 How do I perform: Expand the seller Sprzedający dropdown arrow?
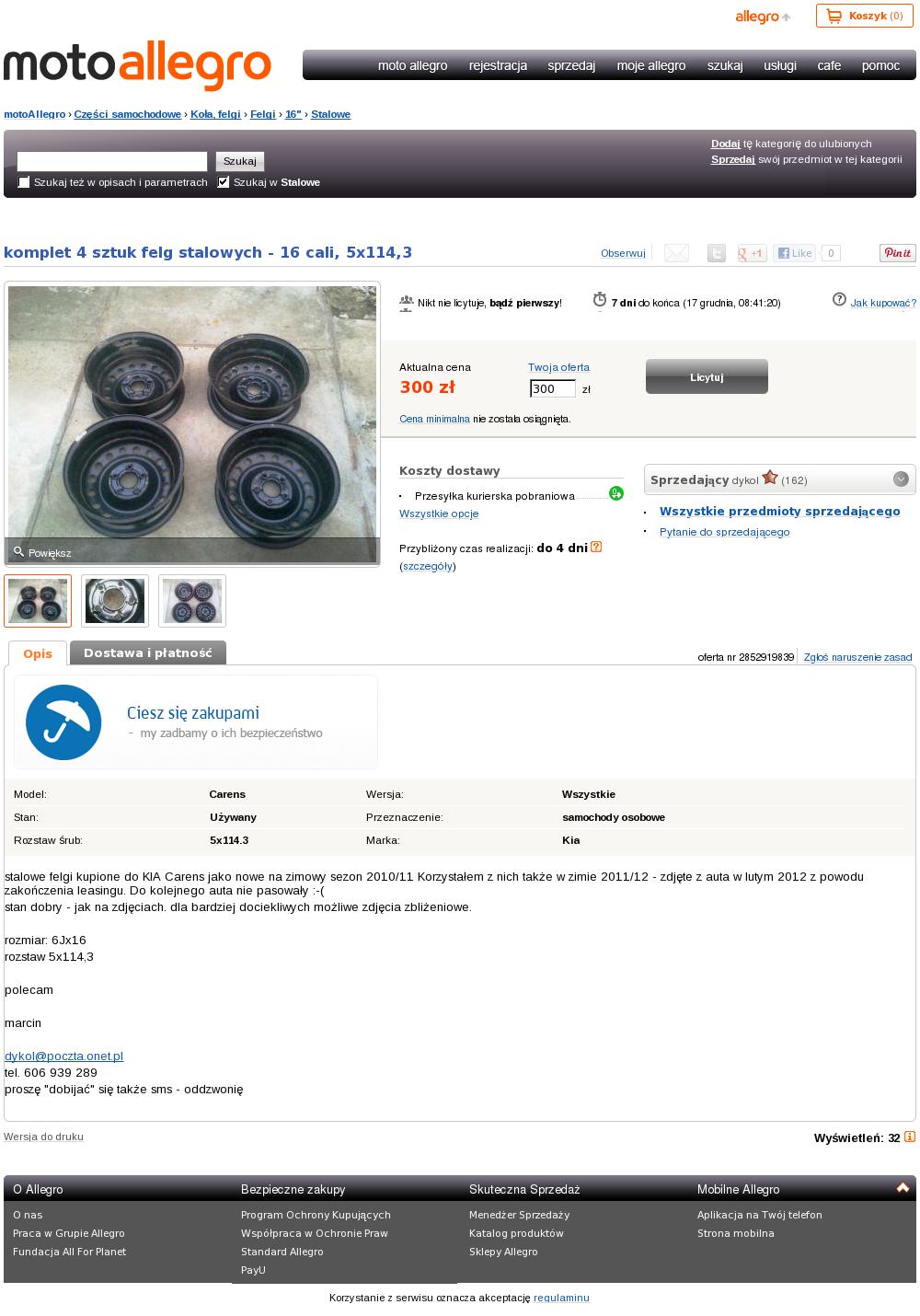tap(901, 479)
